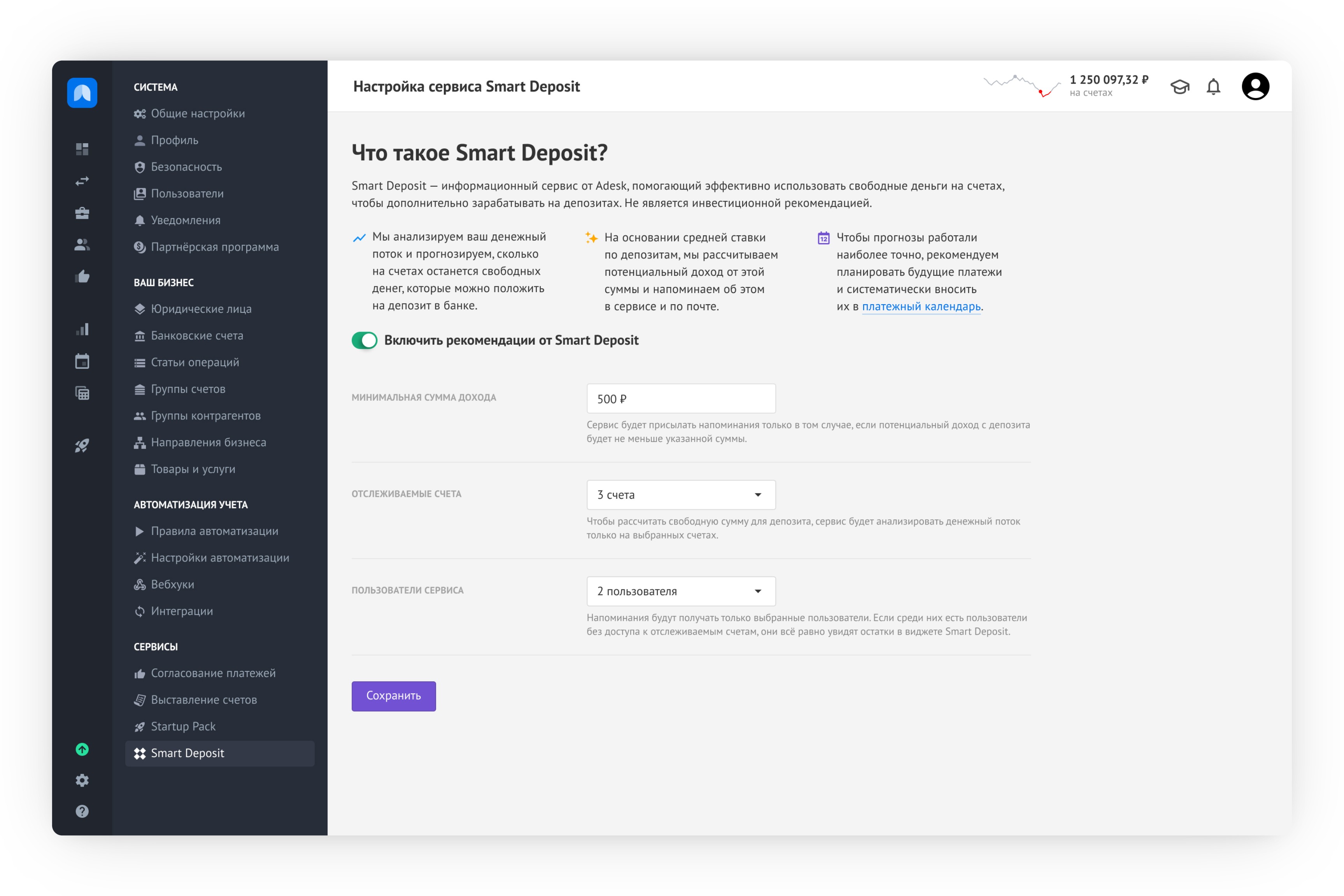The width and height of the screenshot is (1344, 896).
Task: Go to Направления бизнеса
Action: [x=219, y=443]
